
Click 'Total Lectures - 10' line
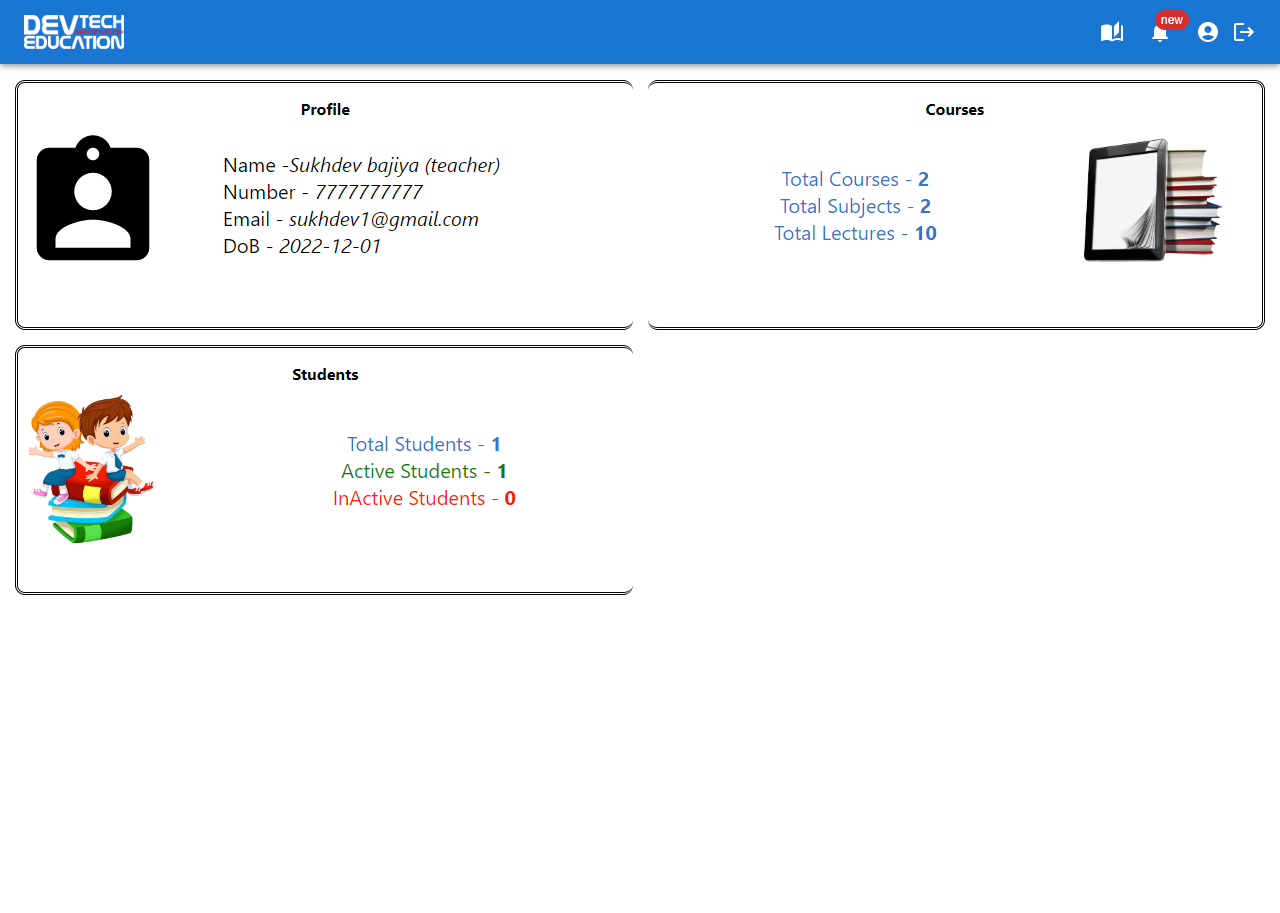[855, 233]
